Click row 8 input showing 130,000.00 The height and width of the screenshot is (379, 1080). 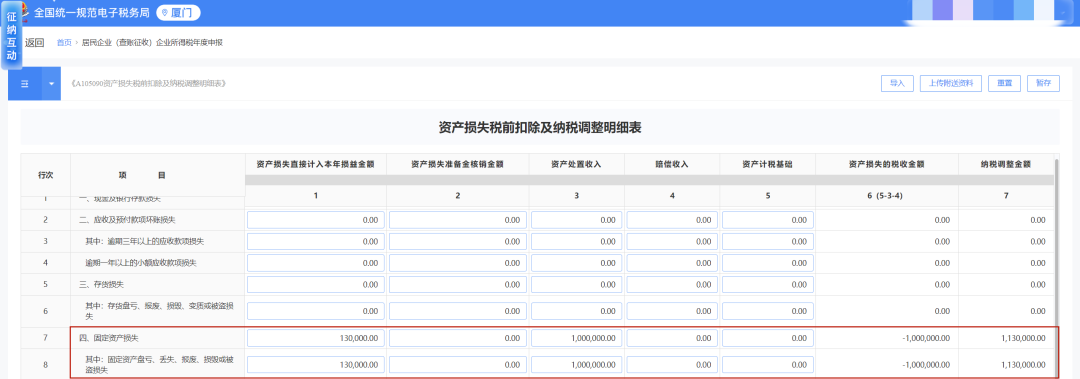[x=315, y=364]
